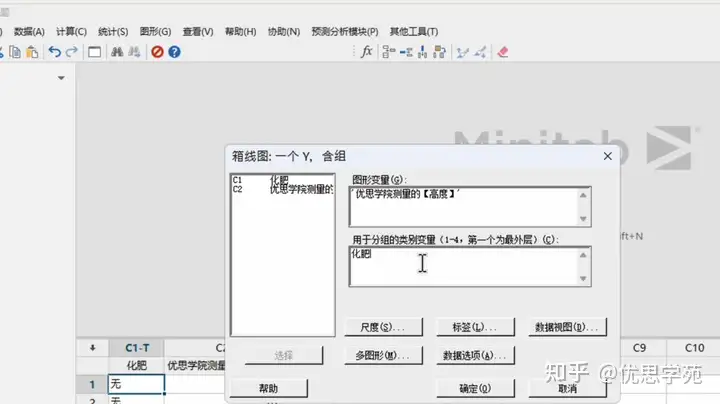
Task: Click the blank window rectangle toolbar icon
Action: (95, 52)
